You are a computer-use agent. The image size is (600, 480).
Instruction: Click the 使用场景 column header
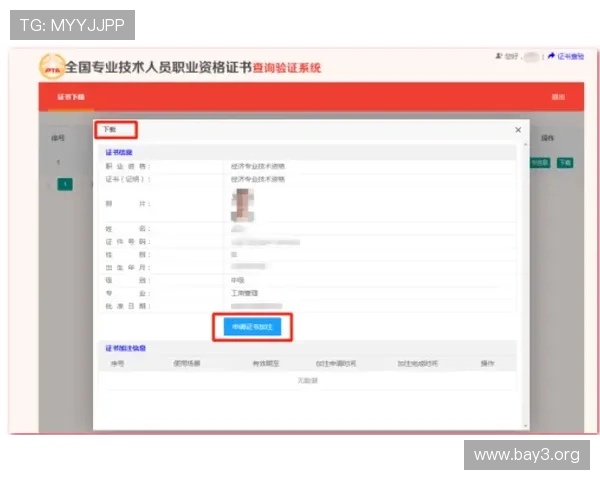click(x=187, y=363)
